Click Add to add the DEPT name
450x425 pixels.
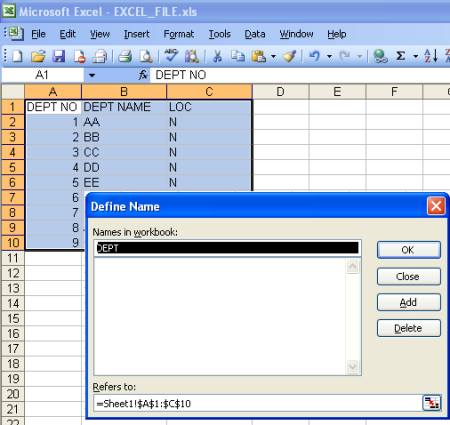[409, 302]
